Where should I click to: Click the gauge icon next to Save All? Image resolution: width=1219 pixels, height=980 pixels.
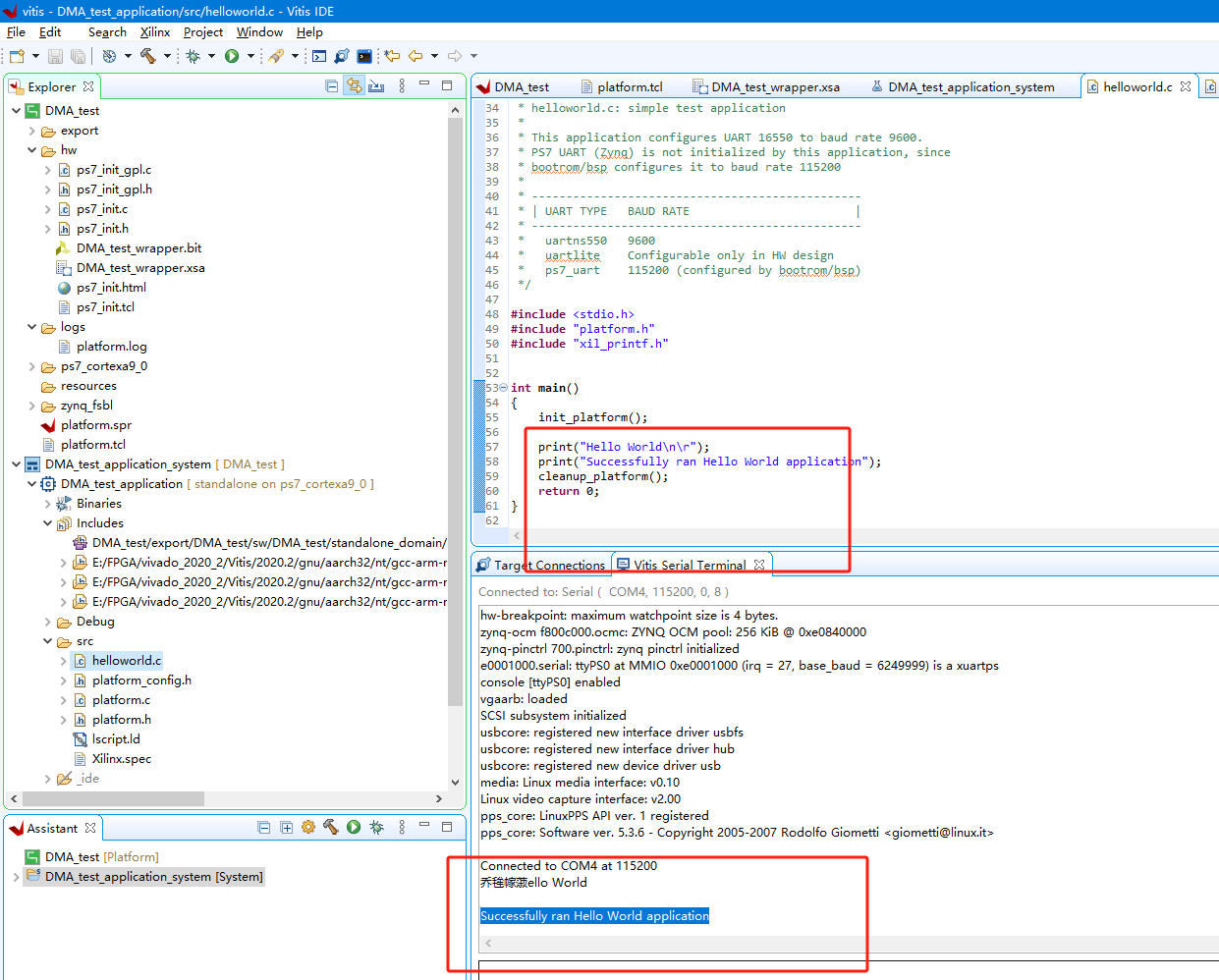[x=109, y=56]
